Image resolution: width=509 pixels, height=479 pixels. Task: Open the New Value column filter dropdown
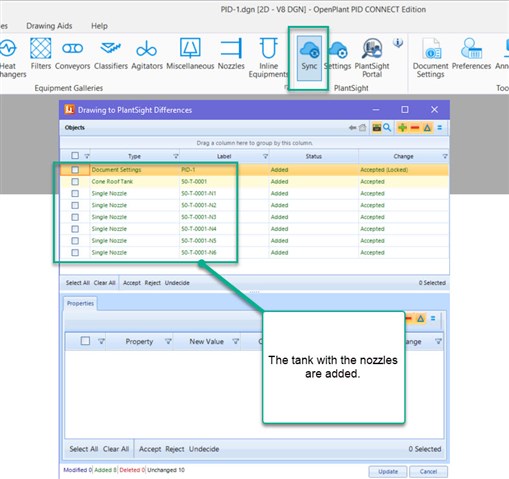(x=236, y=341)
